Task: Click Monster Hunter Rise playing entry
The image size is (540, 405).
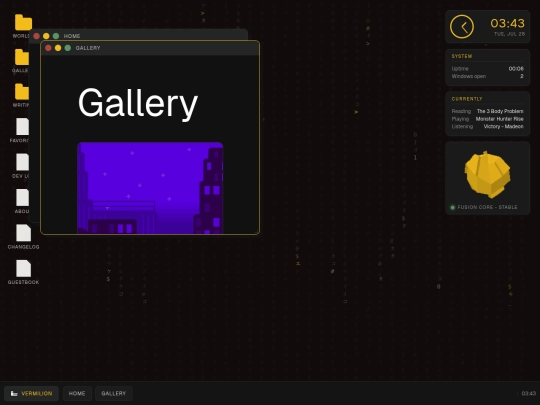Action: [499, 119]
